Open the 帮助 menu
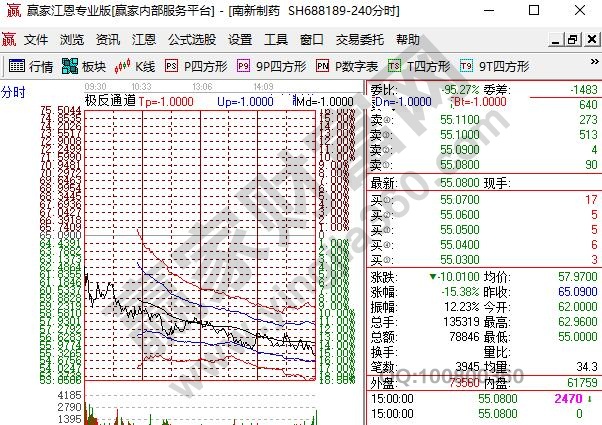602x425 pixels. [x=408, y=40]
